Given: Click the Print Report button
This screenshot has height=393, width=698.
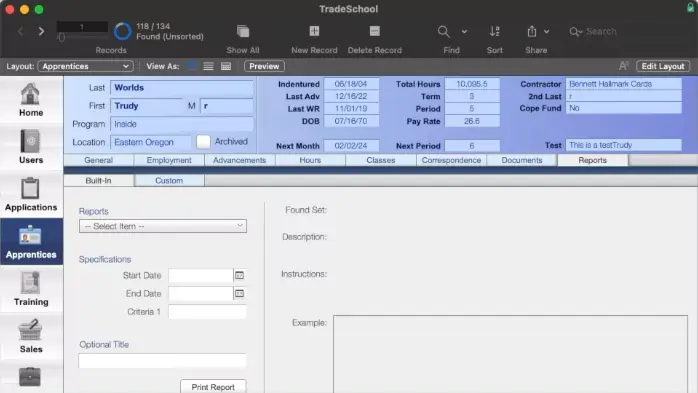Looking at the screenshot, I should click(213, 387).
